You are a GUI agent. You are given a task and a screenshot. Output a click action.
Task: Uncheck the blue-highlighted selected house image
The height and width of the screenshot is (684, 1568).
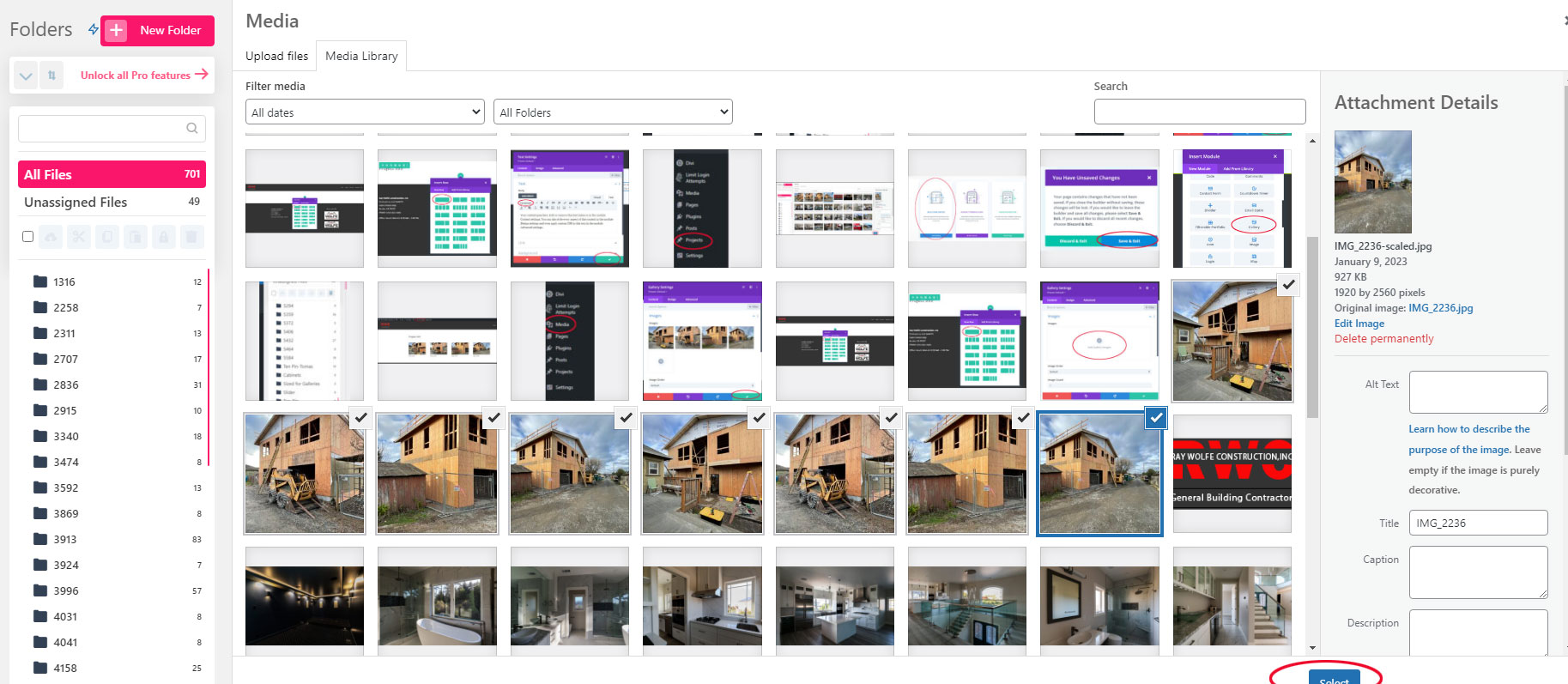[x=1156, y=418]
